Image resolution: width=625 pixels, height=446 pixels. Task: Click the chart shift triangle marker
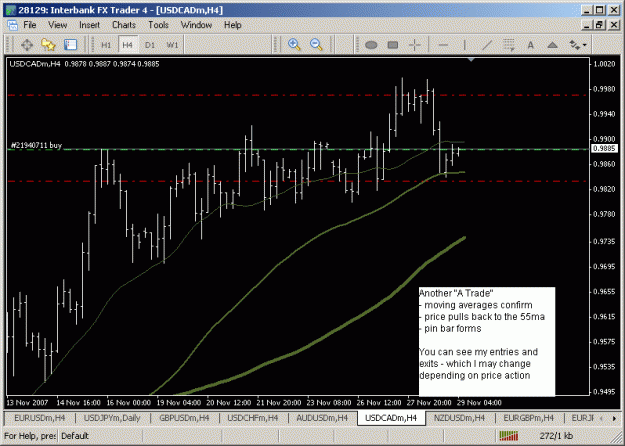pos(471,60)
